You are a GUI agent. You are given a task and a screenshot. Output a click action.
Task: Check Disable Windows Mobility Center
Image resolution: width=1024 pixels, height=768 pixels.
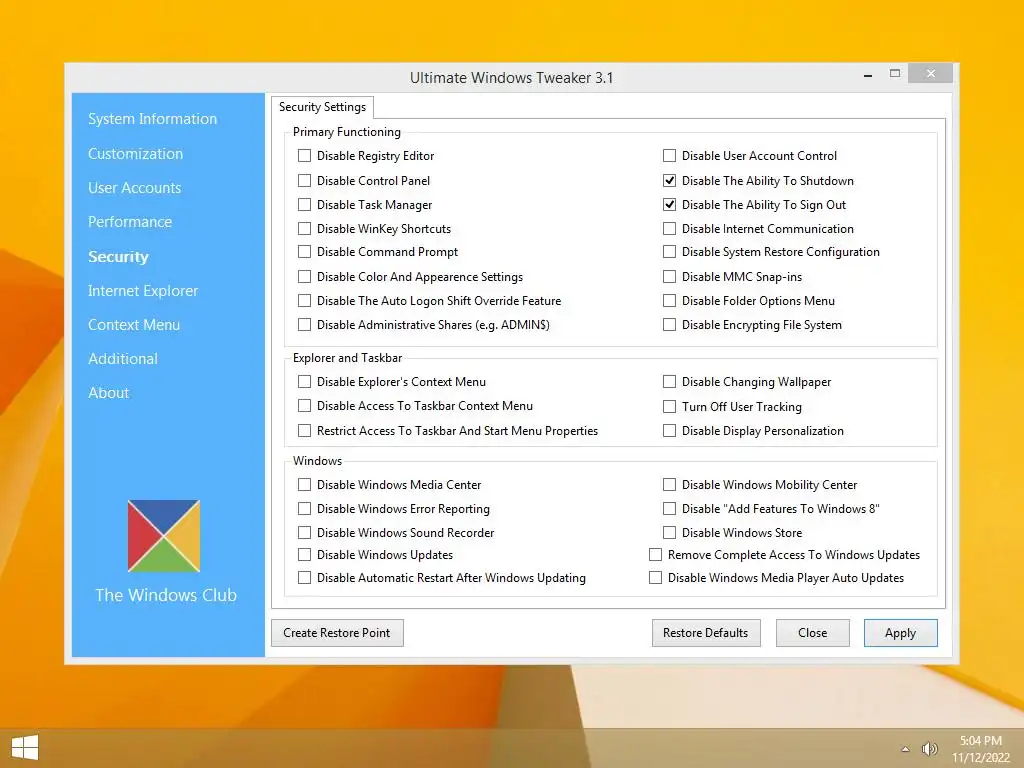click(669, 485)
